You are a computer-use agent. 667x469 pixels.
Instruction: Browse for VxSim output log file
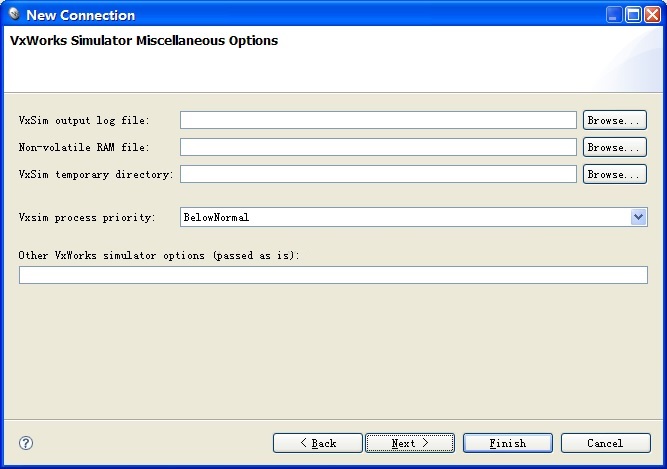[615, 120]
